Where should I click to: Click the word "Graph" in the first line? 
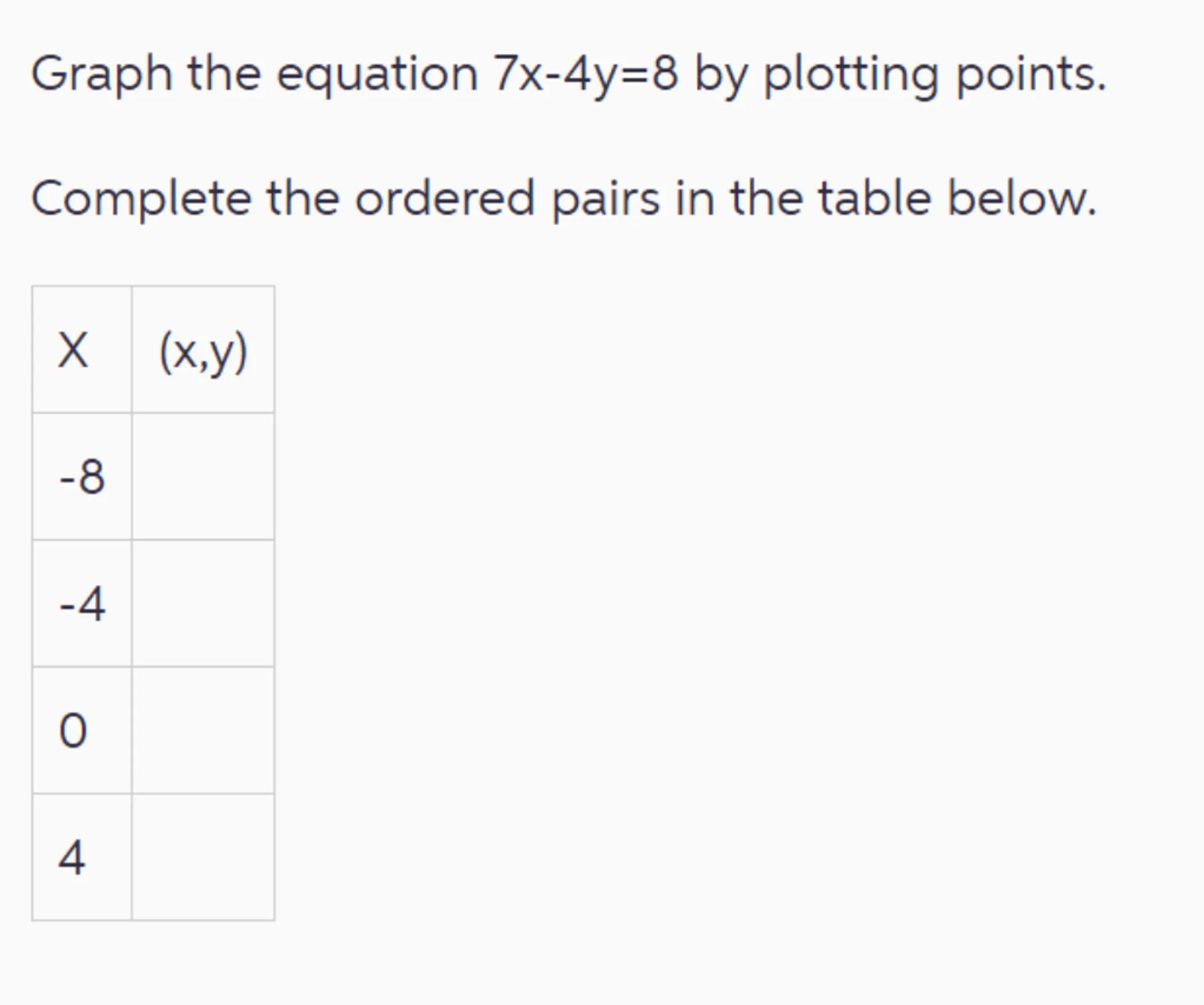[101, 74]
